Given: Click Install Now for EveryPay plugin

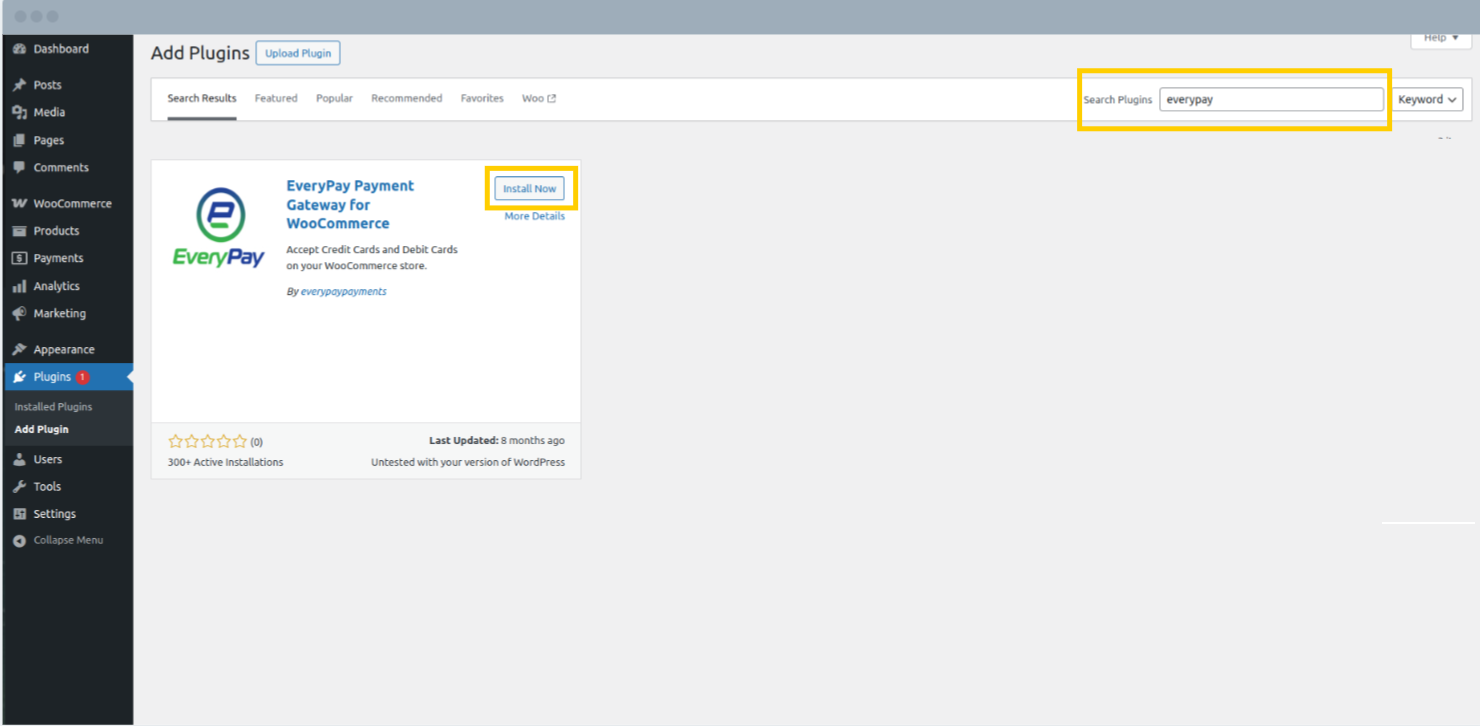Looking at the screenshot, I should click(x=530, y=188).
